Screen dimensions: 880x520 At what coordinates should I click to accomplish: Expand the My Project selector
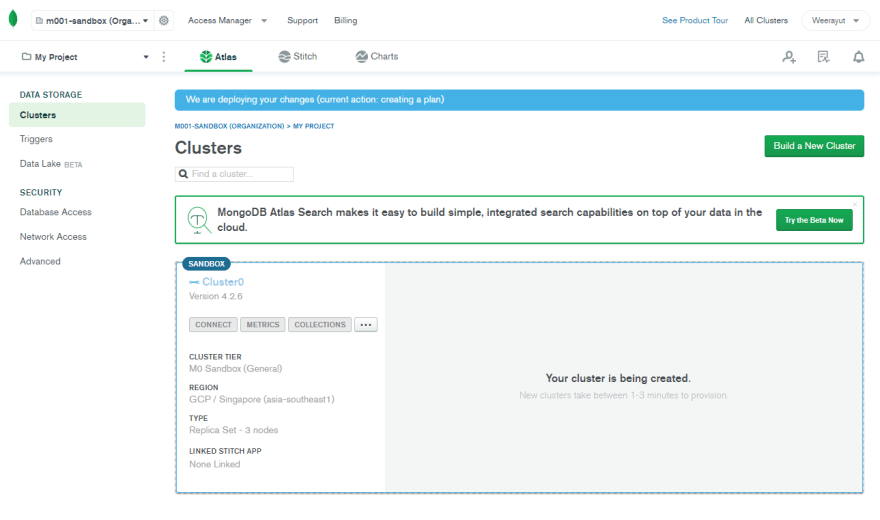click(85, 57)
